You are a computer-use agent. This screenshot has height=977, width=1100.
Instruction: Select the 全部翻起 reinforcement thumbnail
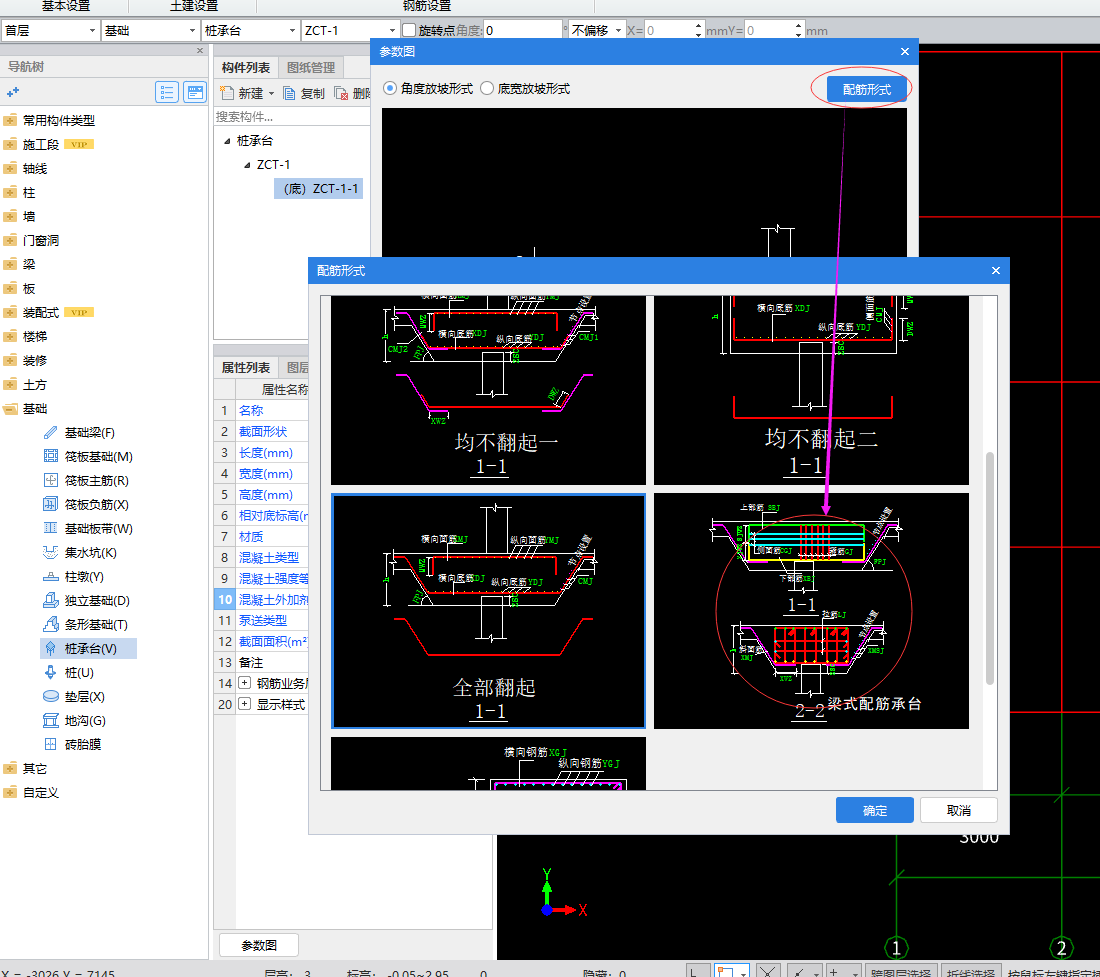click(488, 611)
